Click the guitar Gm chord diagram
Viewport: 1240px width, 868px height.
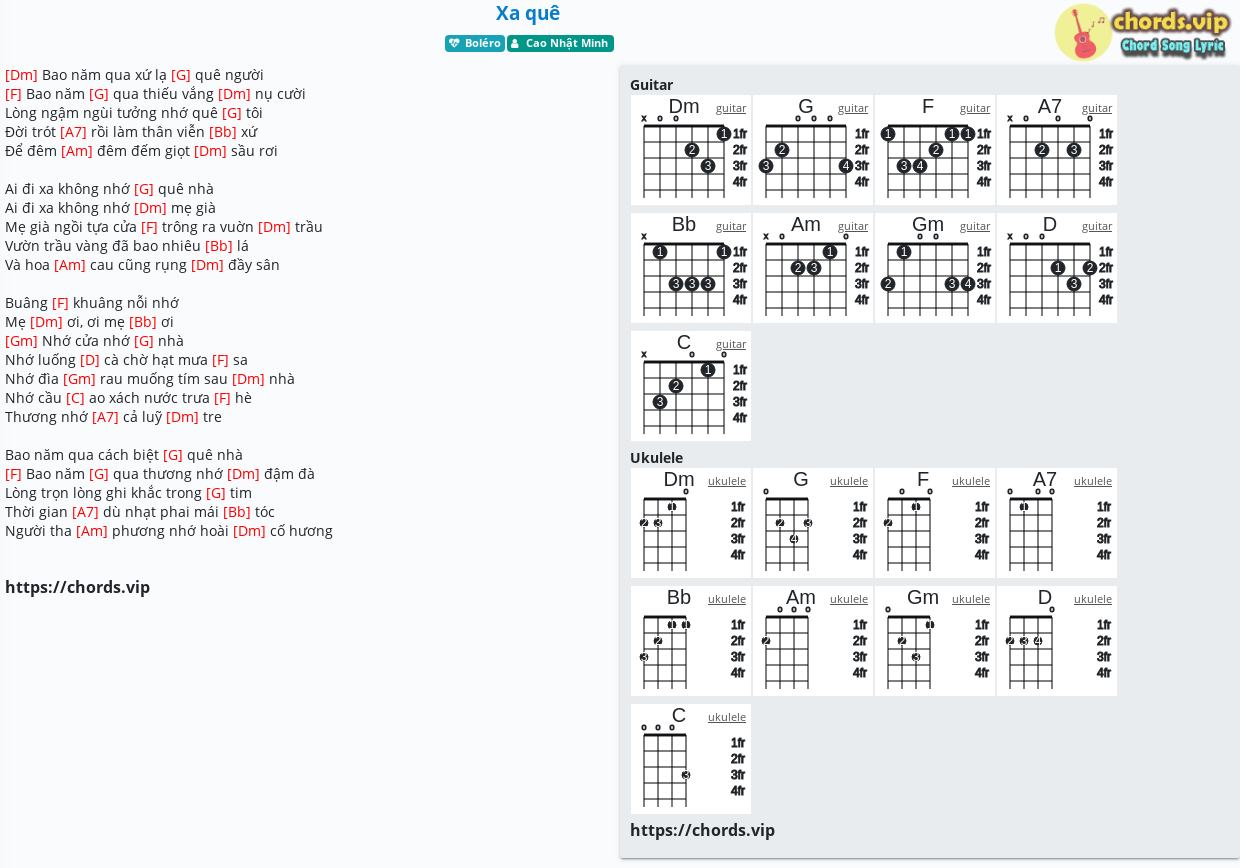click(935, 268)
